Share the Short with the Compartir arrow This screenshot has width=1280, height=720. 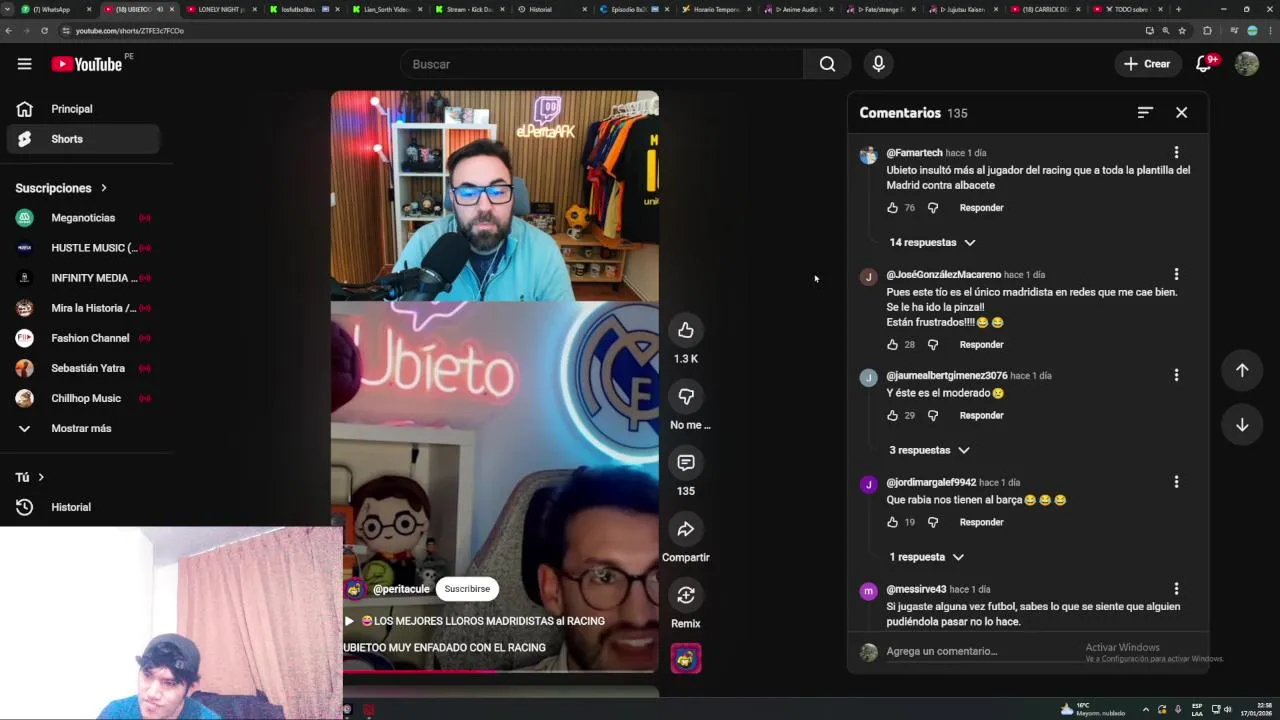(686, 529)
